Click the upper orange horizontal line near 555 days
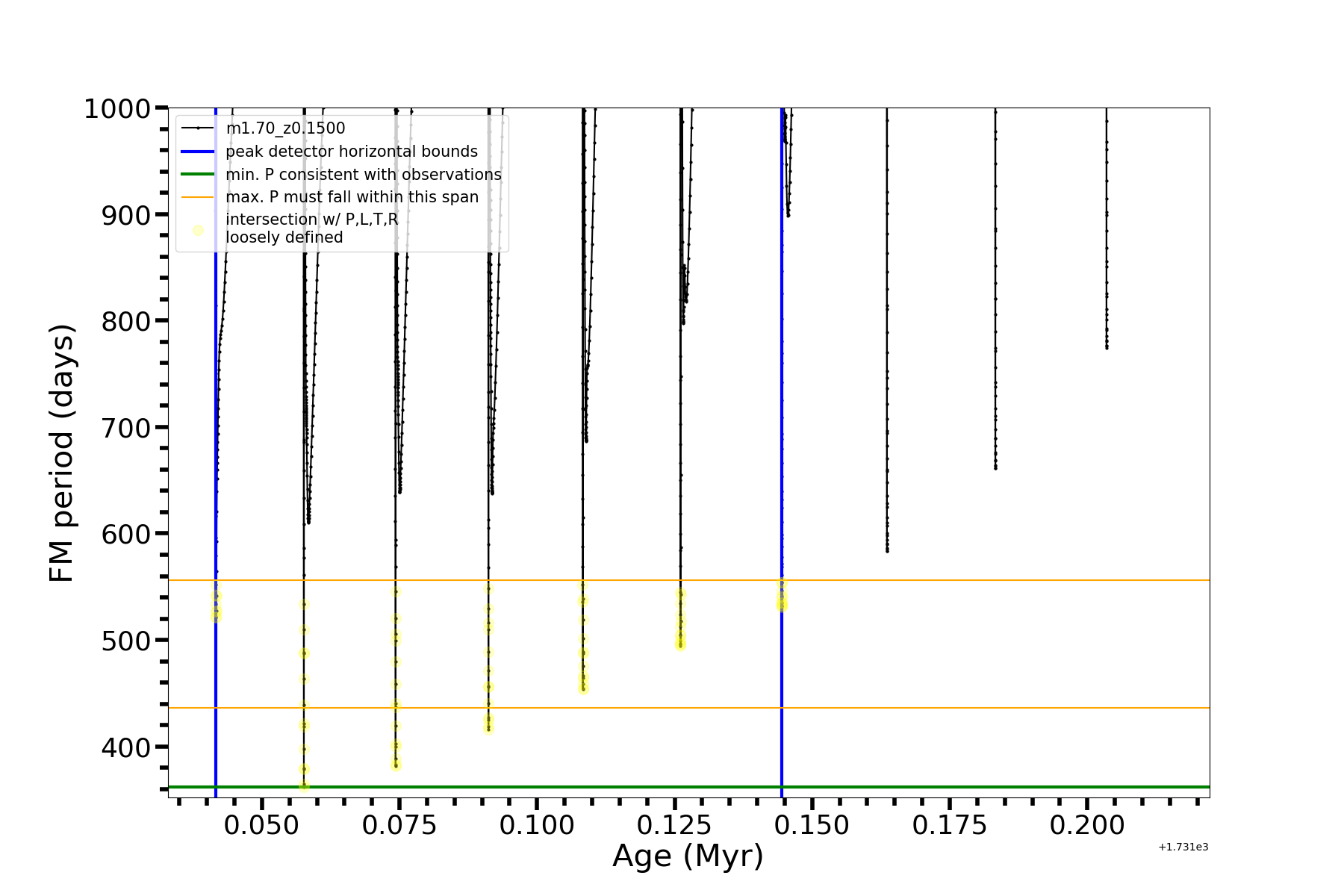The height and width of the screenshot is (896, 1344). coord(971,580)
